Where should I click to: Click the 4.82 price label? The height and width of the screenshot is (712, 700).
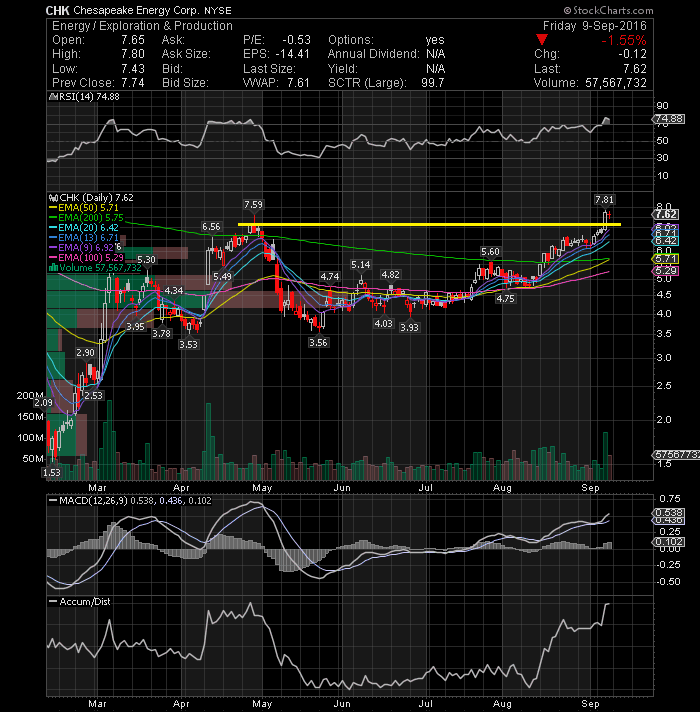tap(390, 275)
